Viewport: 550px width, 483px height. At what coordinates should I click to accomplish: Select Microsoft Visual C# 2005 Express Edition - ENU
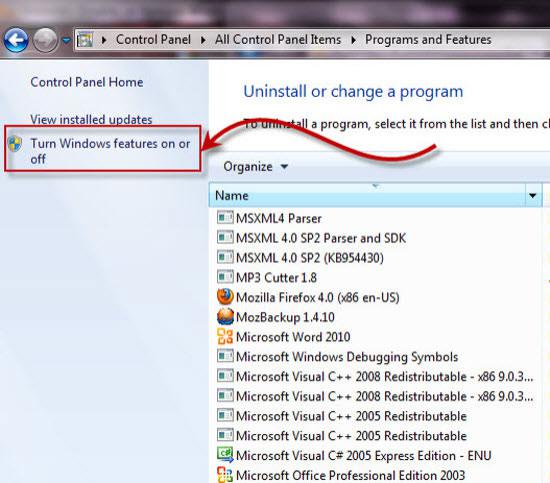pos(364,455)
